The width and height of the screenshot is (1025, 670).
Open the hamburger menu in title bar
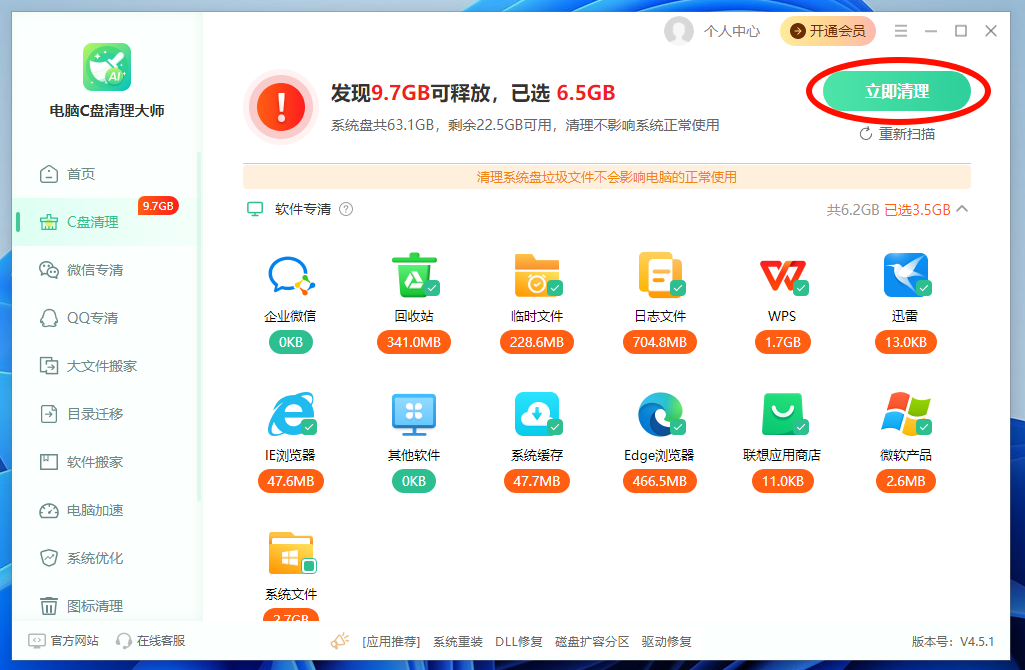(x=901, y=31)
